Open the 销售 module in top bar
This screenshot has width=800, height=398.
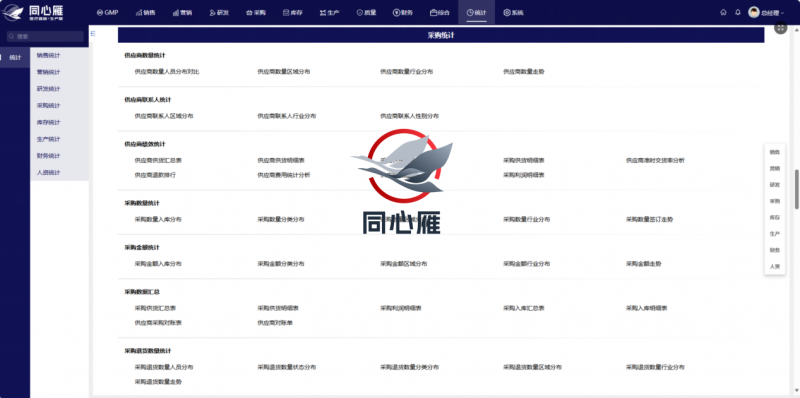coord(145,12)
